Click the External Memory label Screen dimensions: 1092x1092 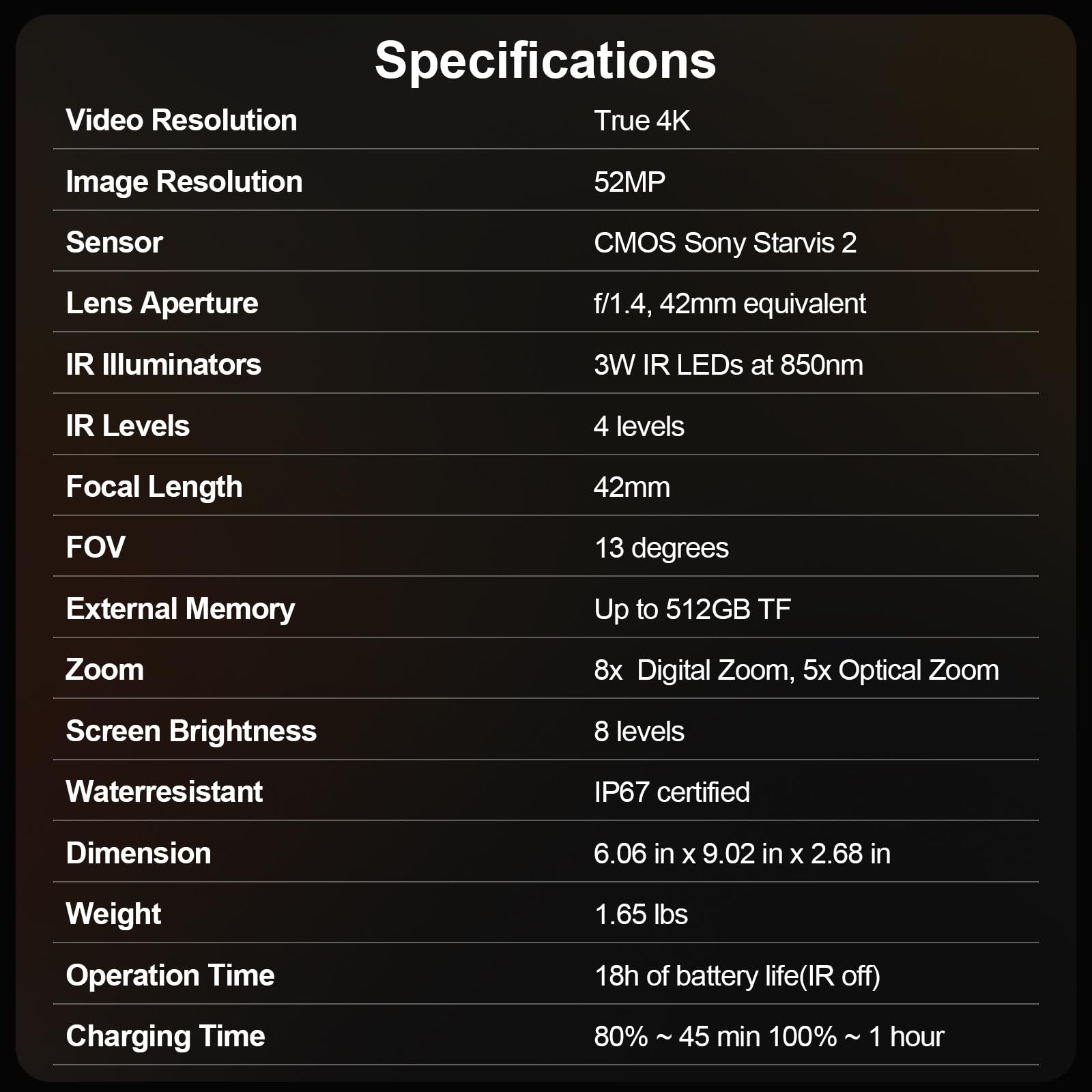coord(180,609)
